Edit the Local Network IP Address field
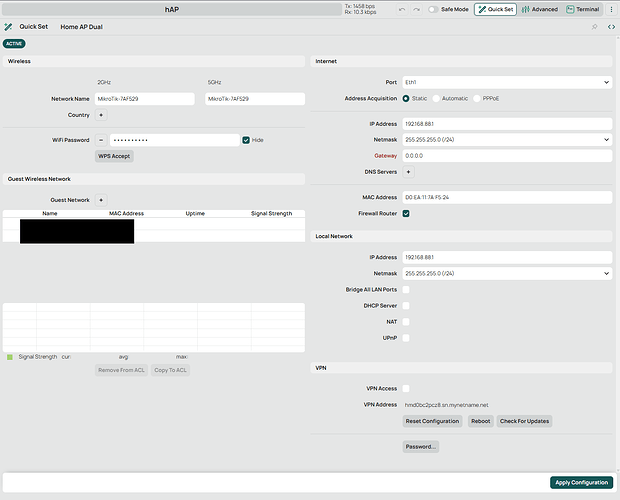 (507, 257)
